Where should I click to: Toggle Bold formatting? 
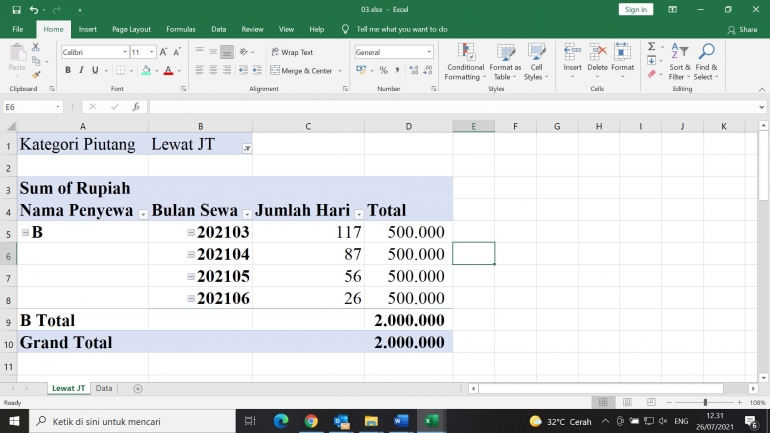68,71
